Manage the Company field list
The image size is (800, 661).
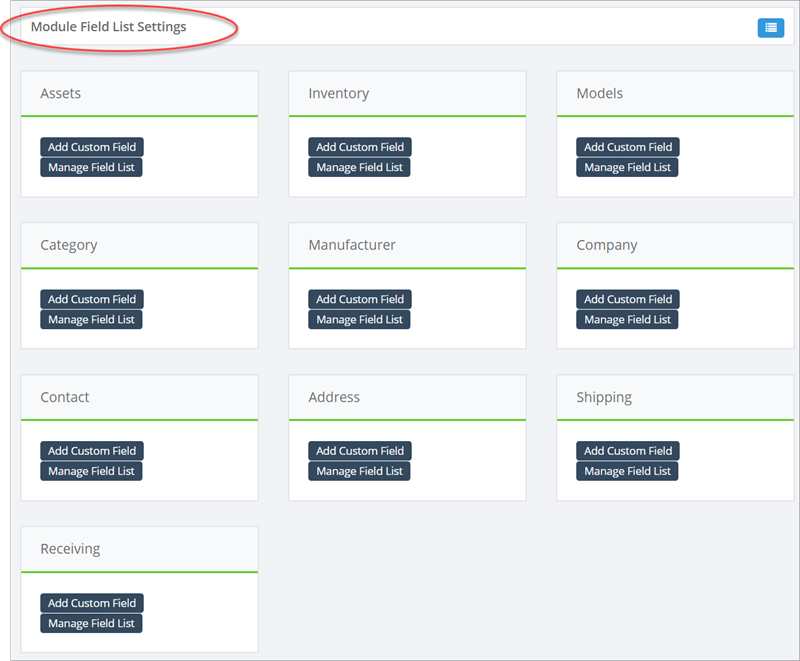(627, 319)
